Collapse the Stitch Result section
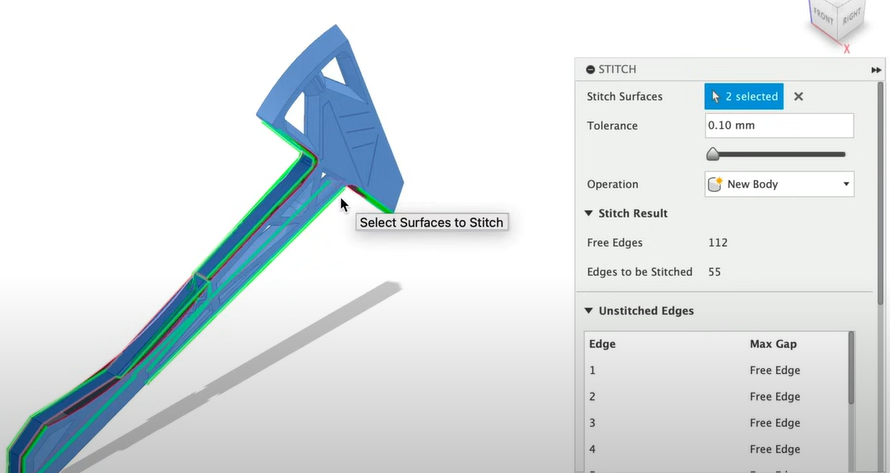The height and width of the screenshot is (473, 890). (x=590, y=213)
